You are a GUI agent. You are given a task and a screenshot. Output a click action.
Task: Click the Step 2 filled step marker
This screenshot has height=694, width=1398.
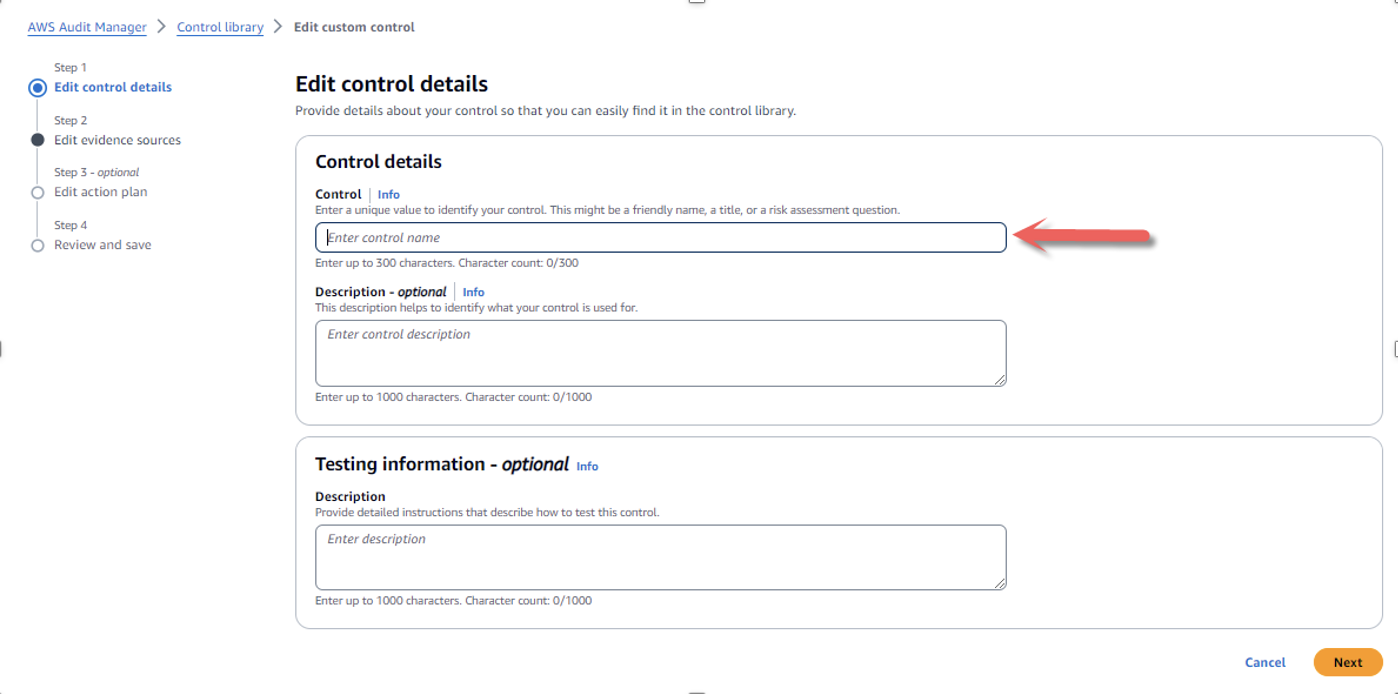[x=38, y=140]
